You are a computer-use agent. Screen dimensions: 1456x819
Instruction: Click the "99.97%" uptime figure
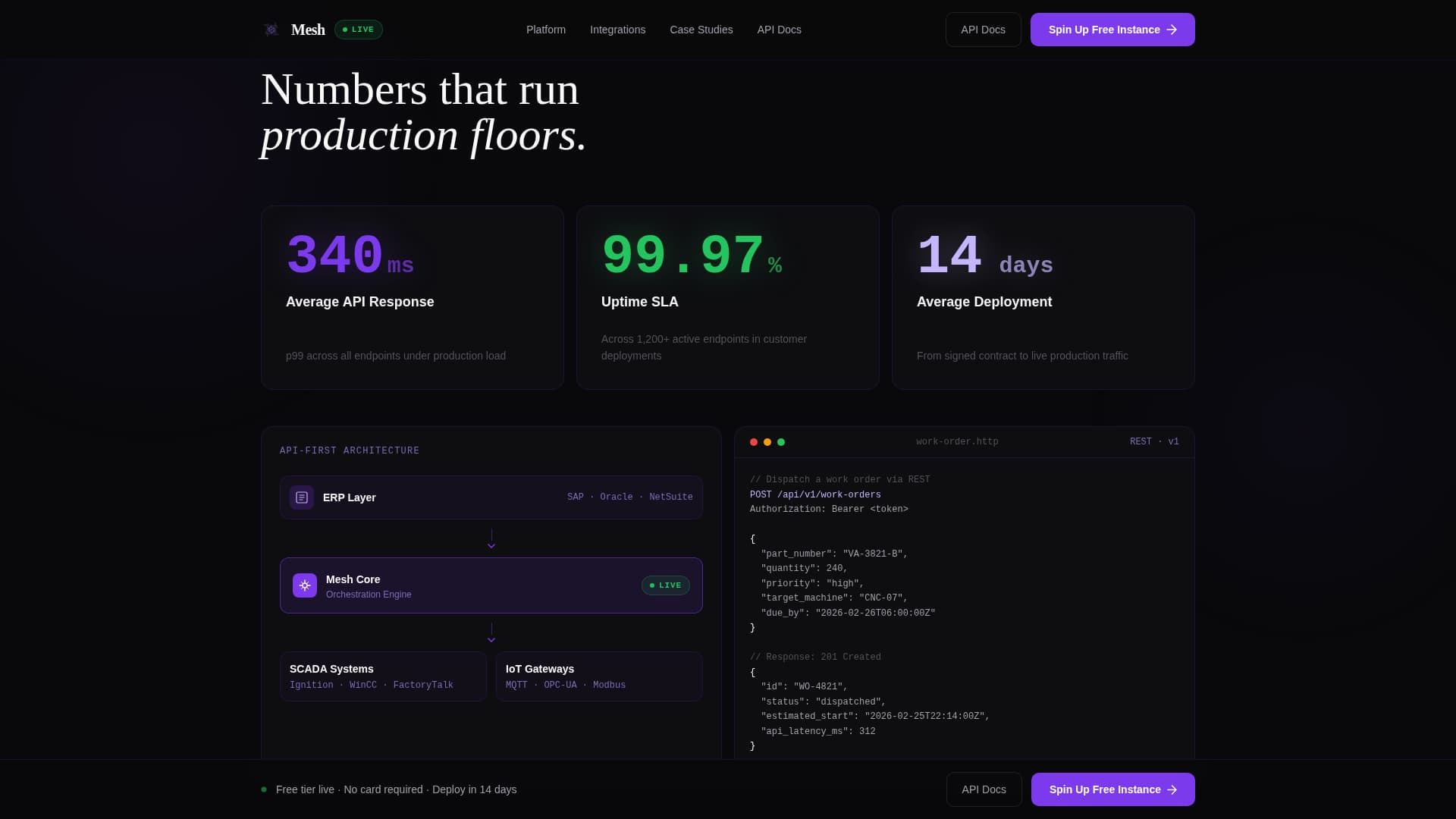[x=692, y=256]
